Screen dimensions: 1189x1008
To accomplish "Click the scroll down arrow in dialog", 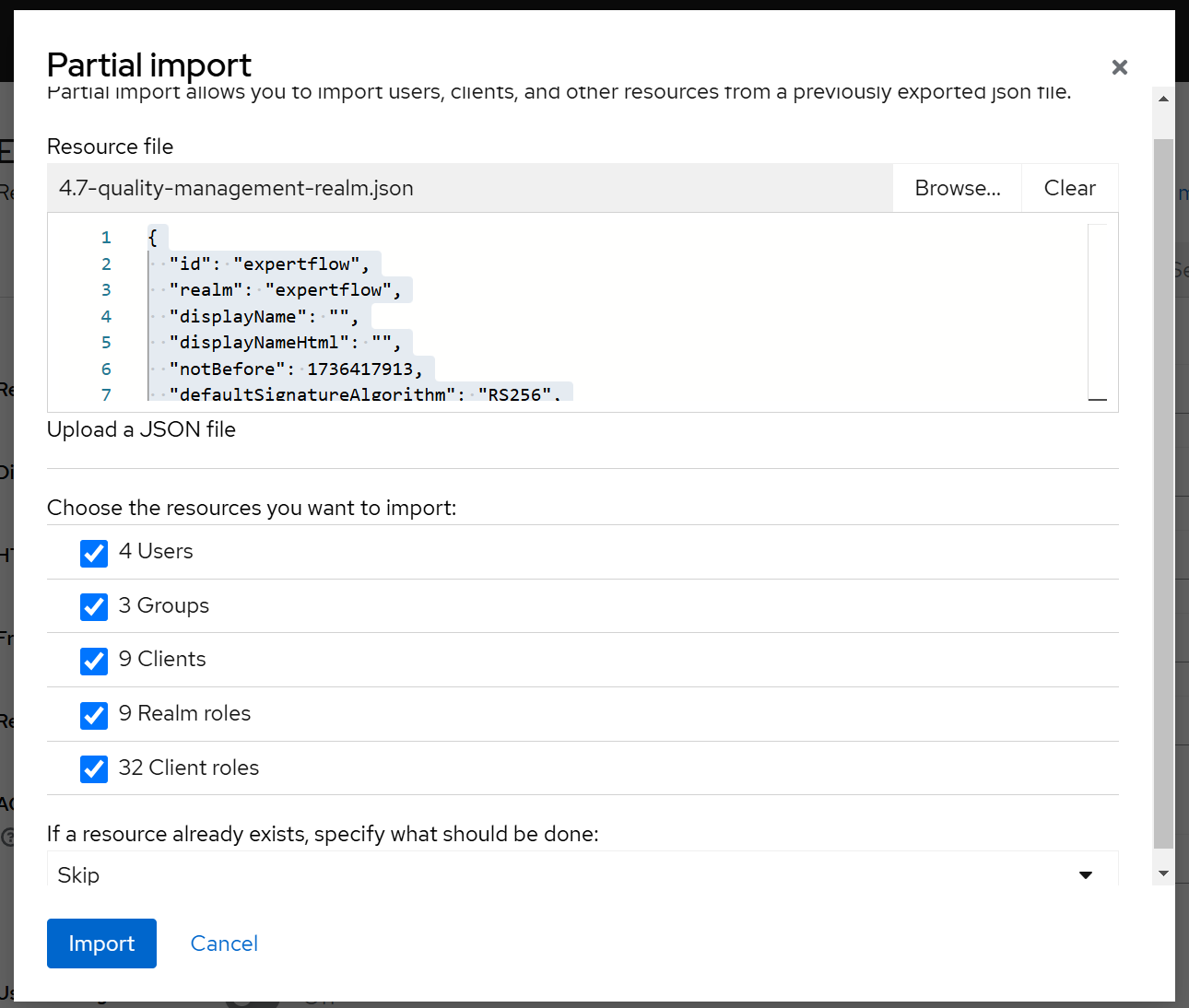I will pos(1163,873).
